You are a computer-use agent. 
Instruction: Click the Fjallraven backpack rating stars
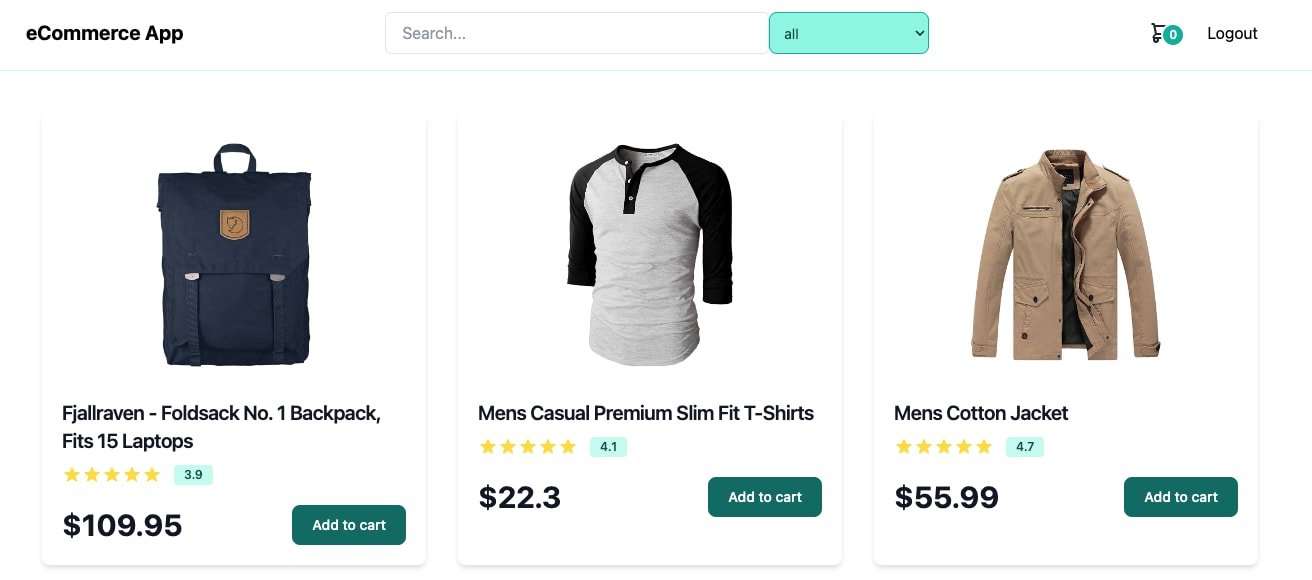[x=112, y=475]
